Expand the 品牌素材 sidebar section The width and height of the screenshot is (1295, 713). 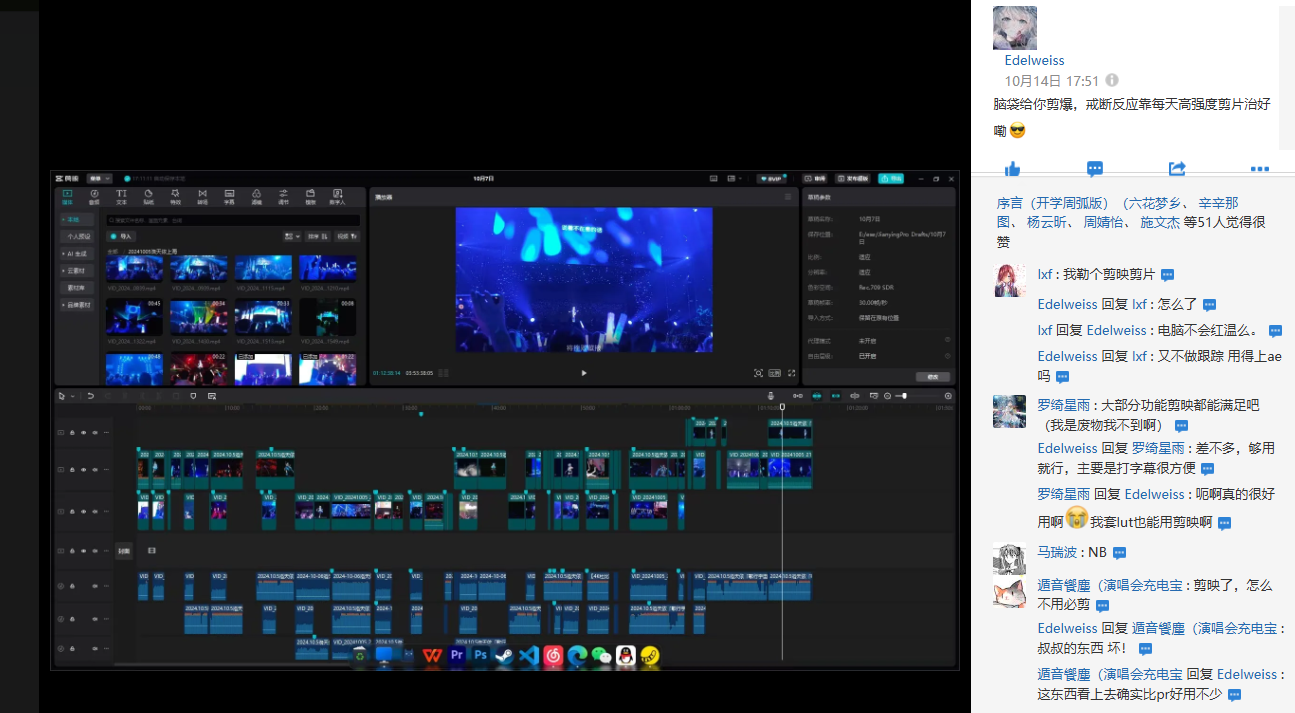click(x=77, y=305)
